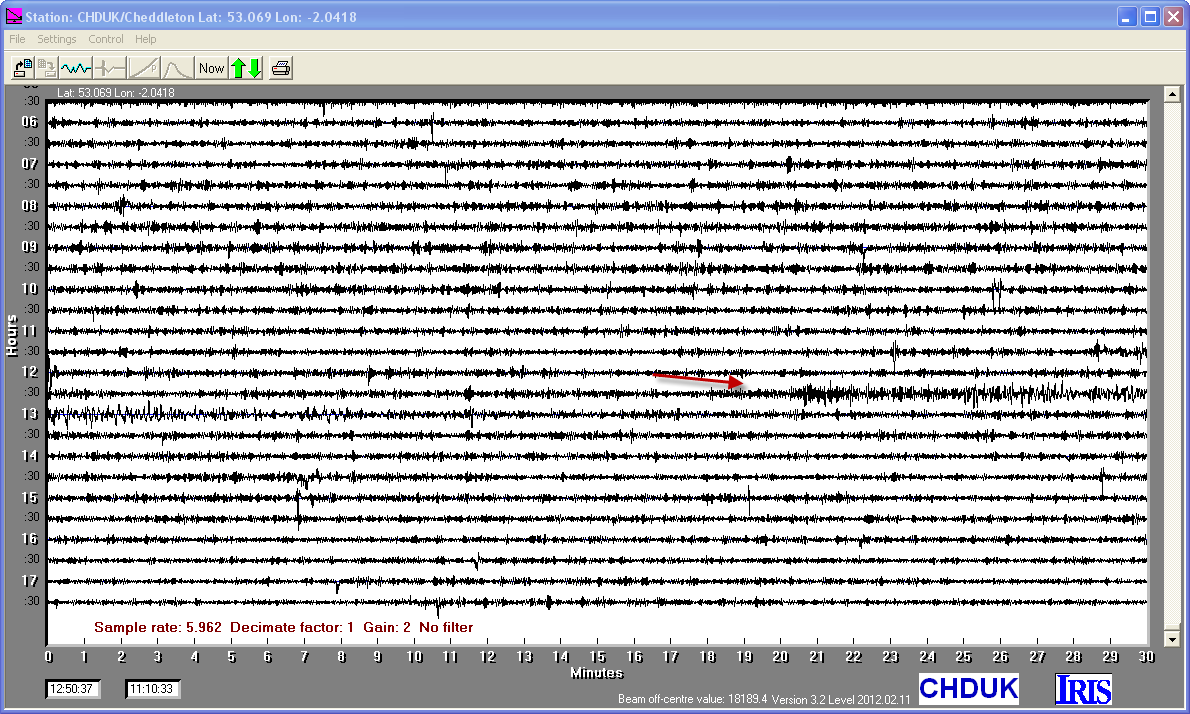Click the Lat: 53.069 Lon: -2.0418 label
This screenshot has width=1190, height=714.
[x=115, y=93]
